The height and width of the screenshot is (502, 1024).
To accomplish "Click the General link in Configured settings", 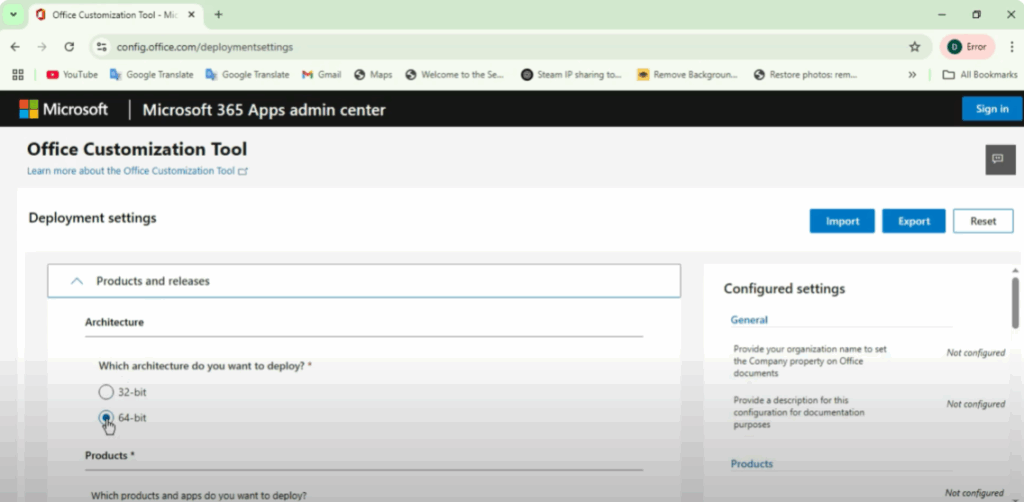I will click(x=749, y=320).
